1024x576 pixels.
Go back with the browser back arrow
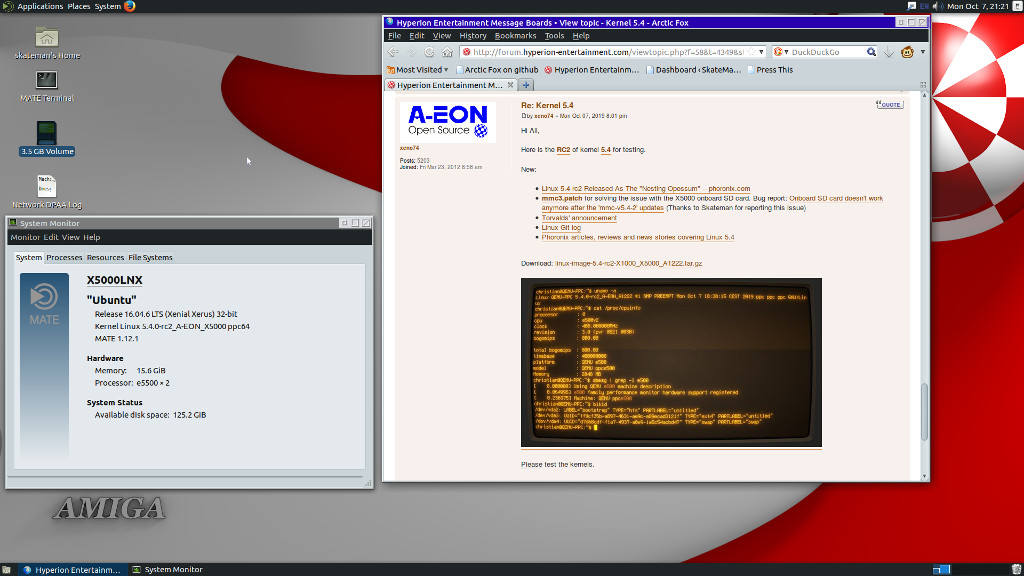(x=392, y=52)
